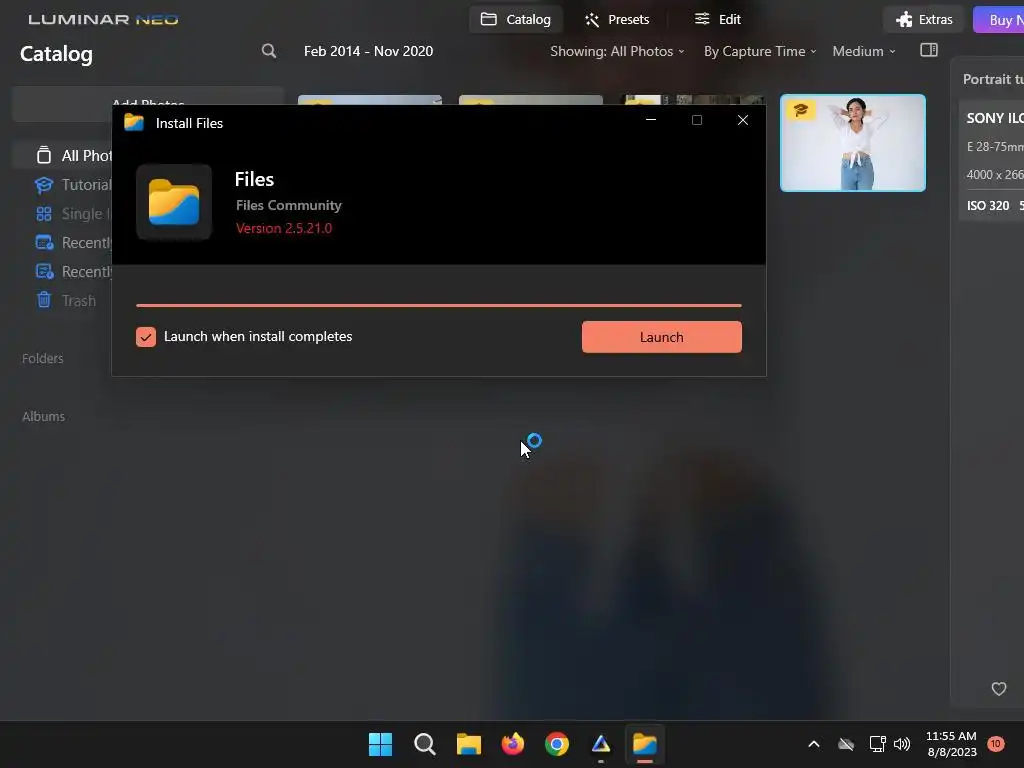The image size is (1024, 768).
Task: Click the Install Files title bar folder icon
Action: [134, 122]
